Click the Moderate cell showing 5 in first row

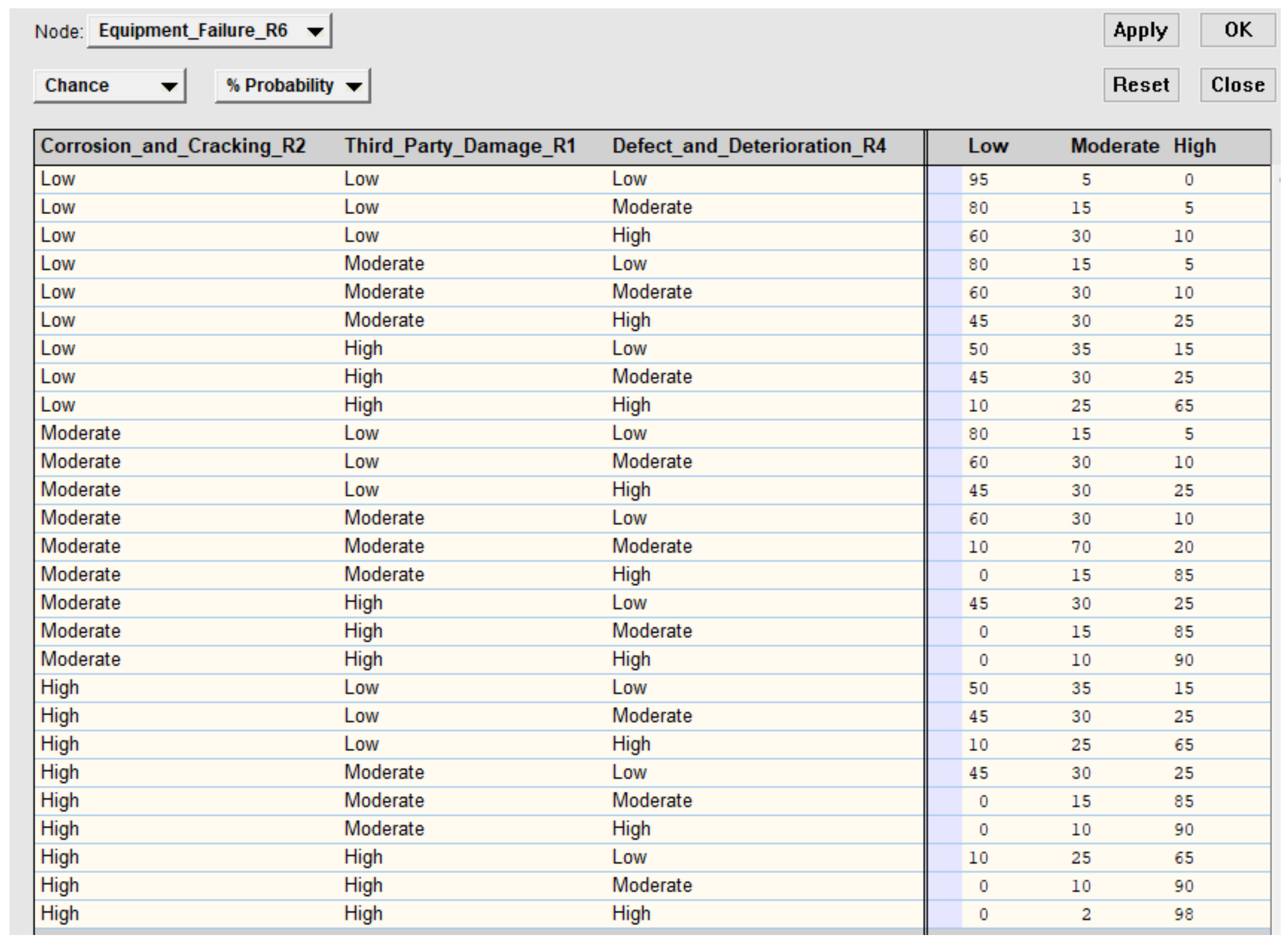click(1086, 180)
